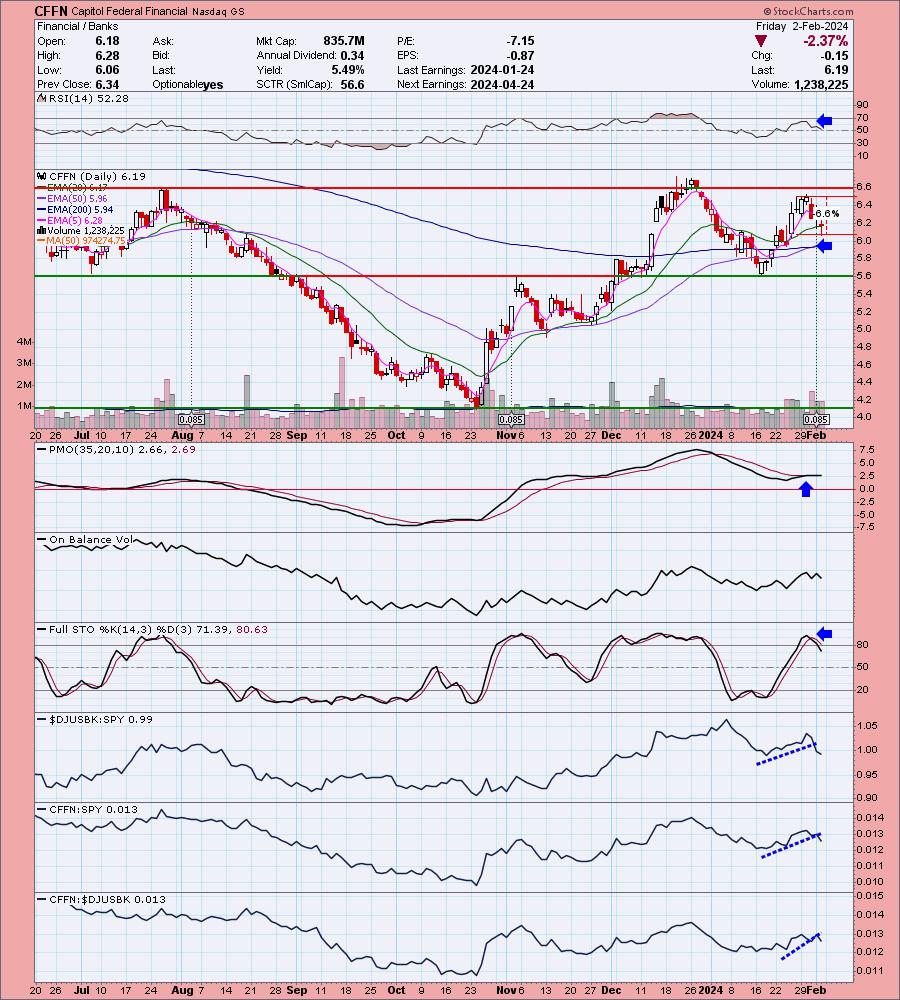
Task: Click the 0.085 dividend marker near February
Action: click(816, 420)
